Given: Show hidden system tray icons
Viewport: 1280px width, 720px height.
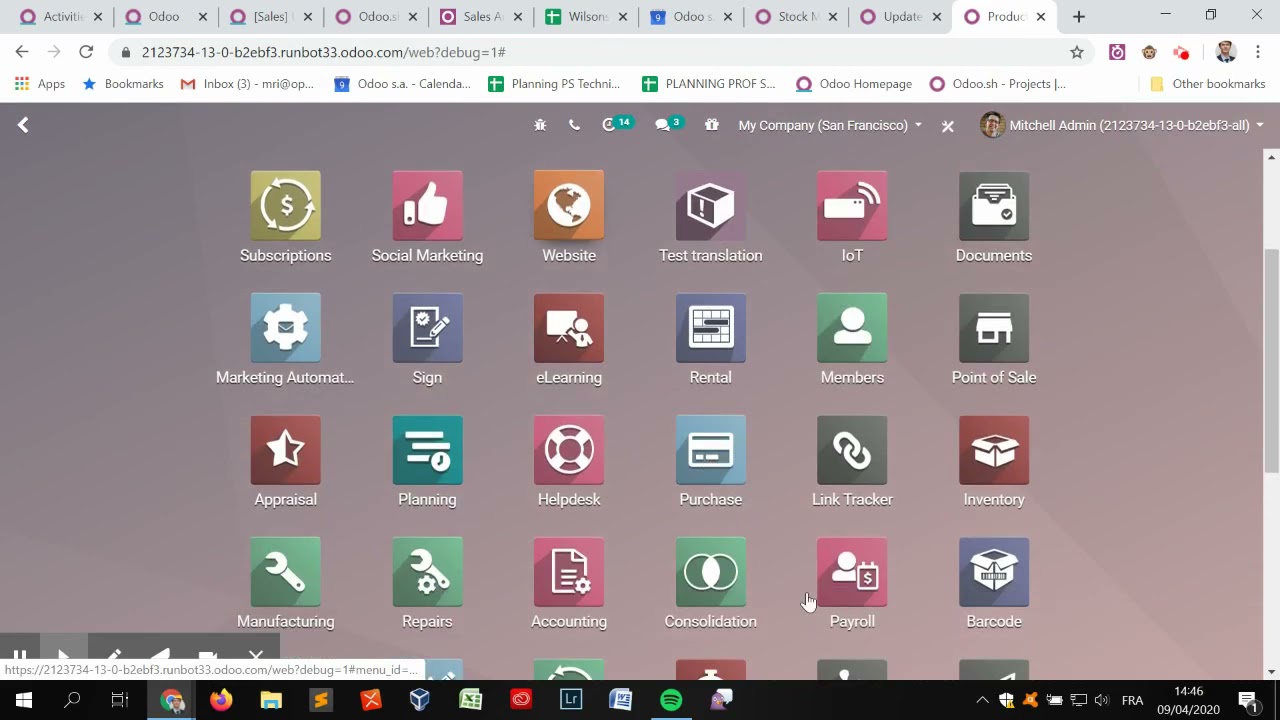Looking at the screenshot, I should (982, 700).
